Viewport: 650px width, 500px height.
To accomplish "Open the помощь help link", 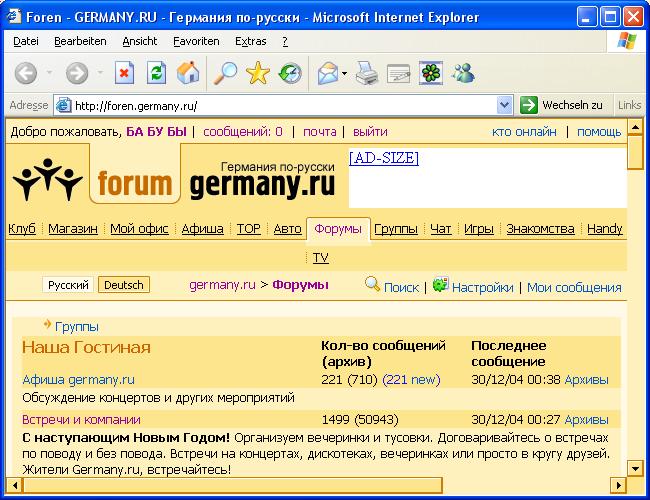I will [x=599, y=131].
